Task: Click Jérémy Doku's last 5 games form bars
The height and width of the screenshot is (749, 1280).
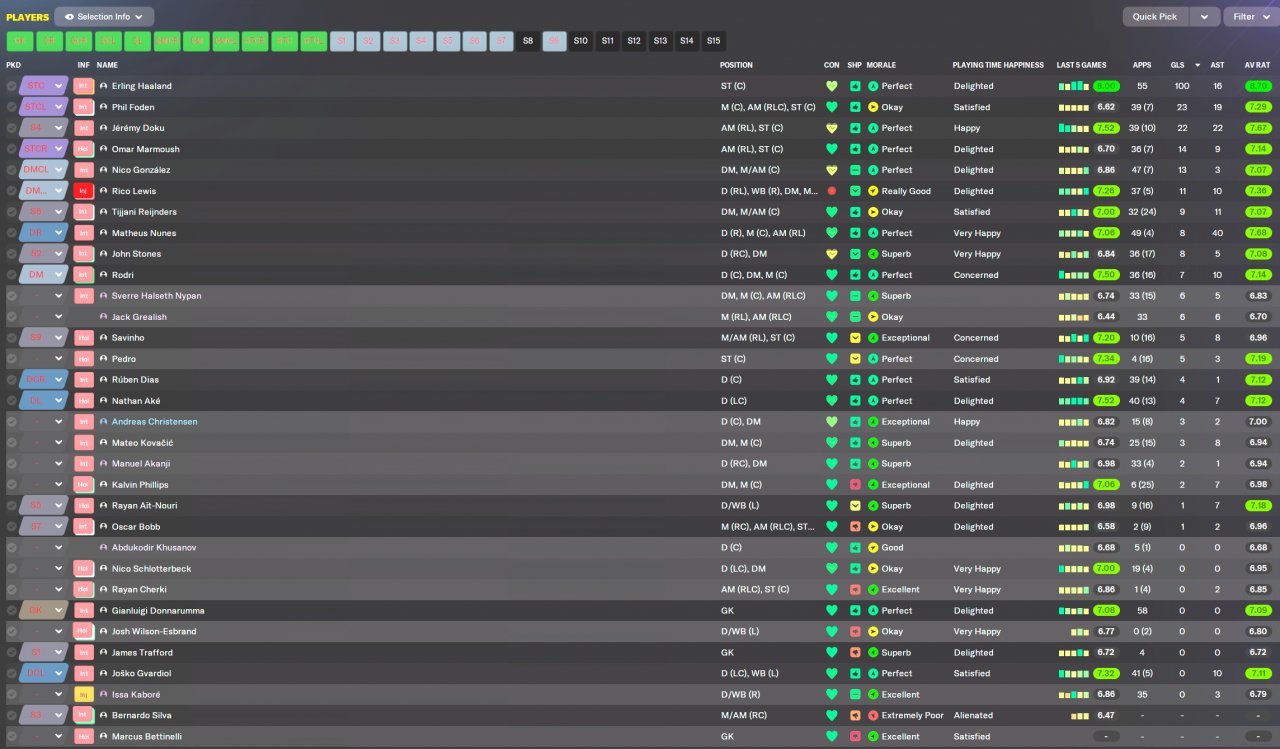Action: point(1074,128)
